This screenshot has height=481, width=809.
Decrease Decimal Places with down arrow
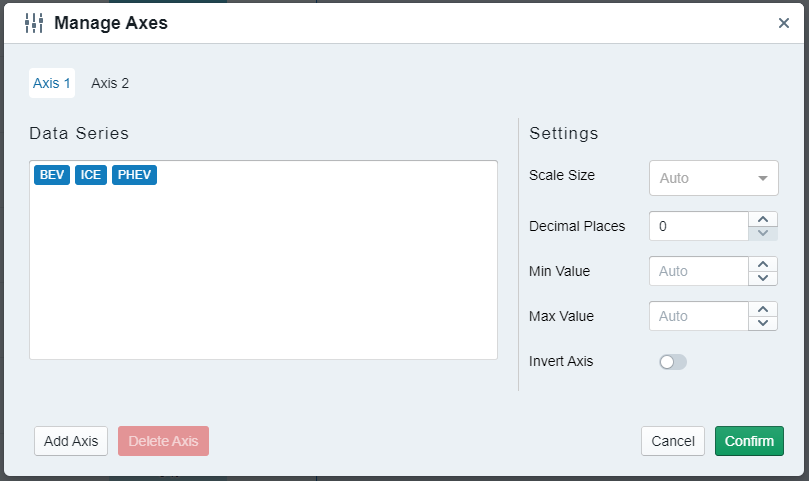tap(763, 233)
